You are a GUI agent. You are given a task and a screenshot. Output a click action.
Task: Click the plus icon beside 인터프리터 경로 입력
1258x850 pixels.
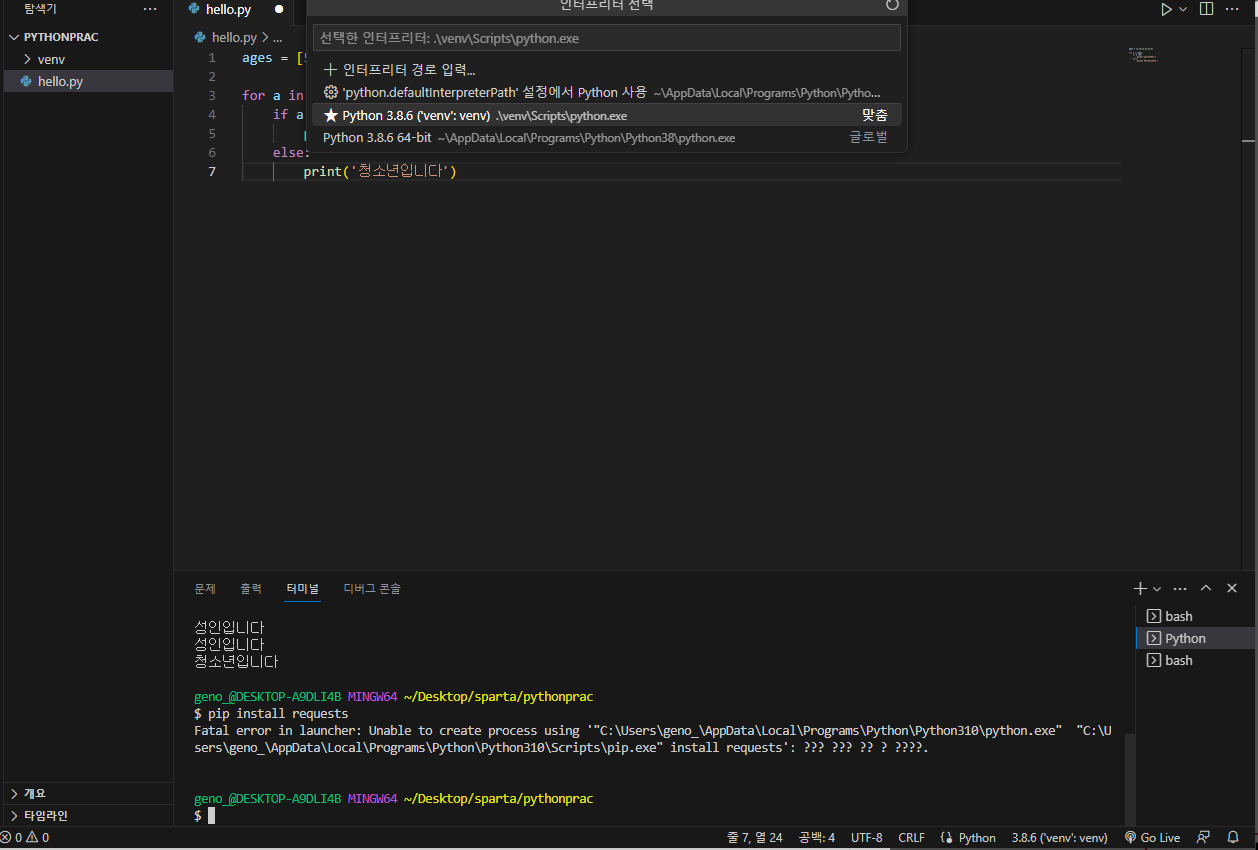pyautogui.click(x=331, y=70)
